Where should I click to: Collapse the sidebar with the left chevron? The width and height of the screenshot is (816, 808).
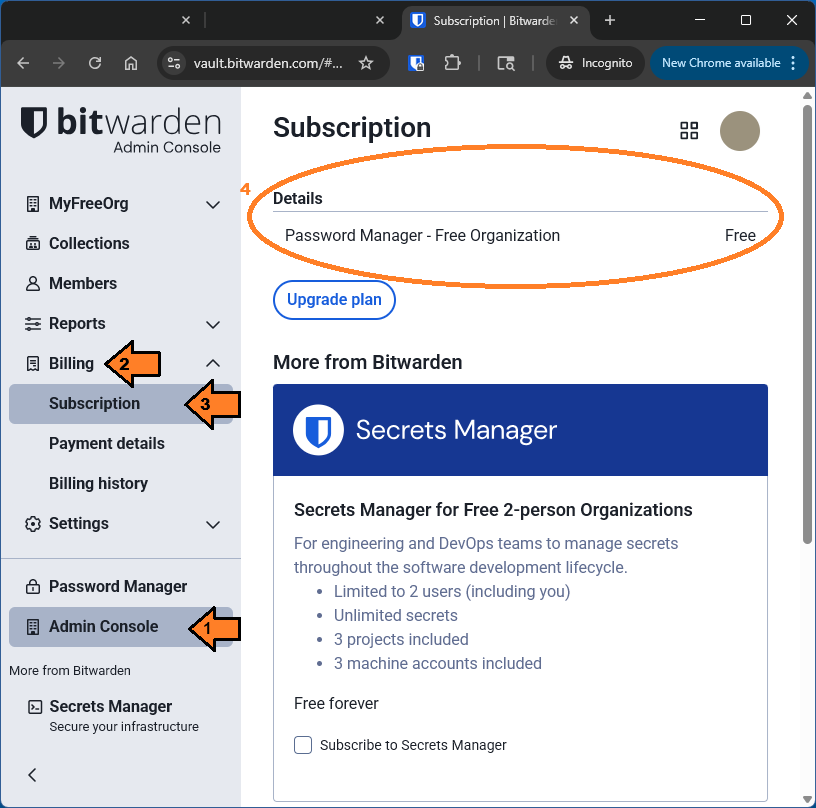32,775
